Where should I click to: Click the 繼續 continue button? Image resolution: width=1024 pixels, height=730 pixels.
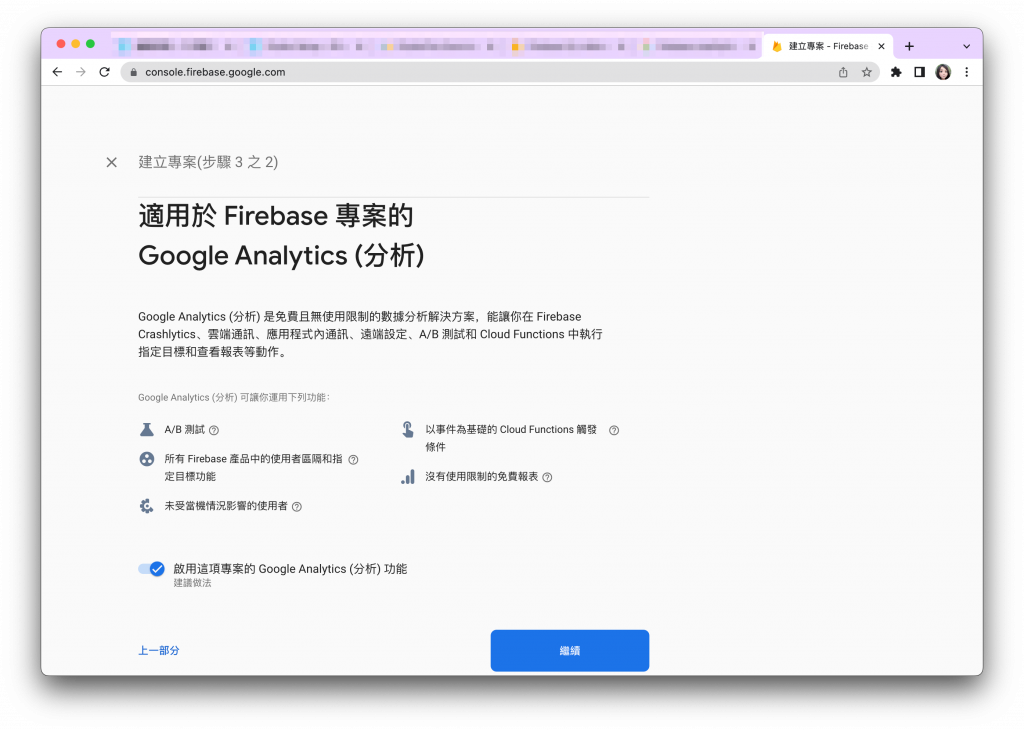569,650
